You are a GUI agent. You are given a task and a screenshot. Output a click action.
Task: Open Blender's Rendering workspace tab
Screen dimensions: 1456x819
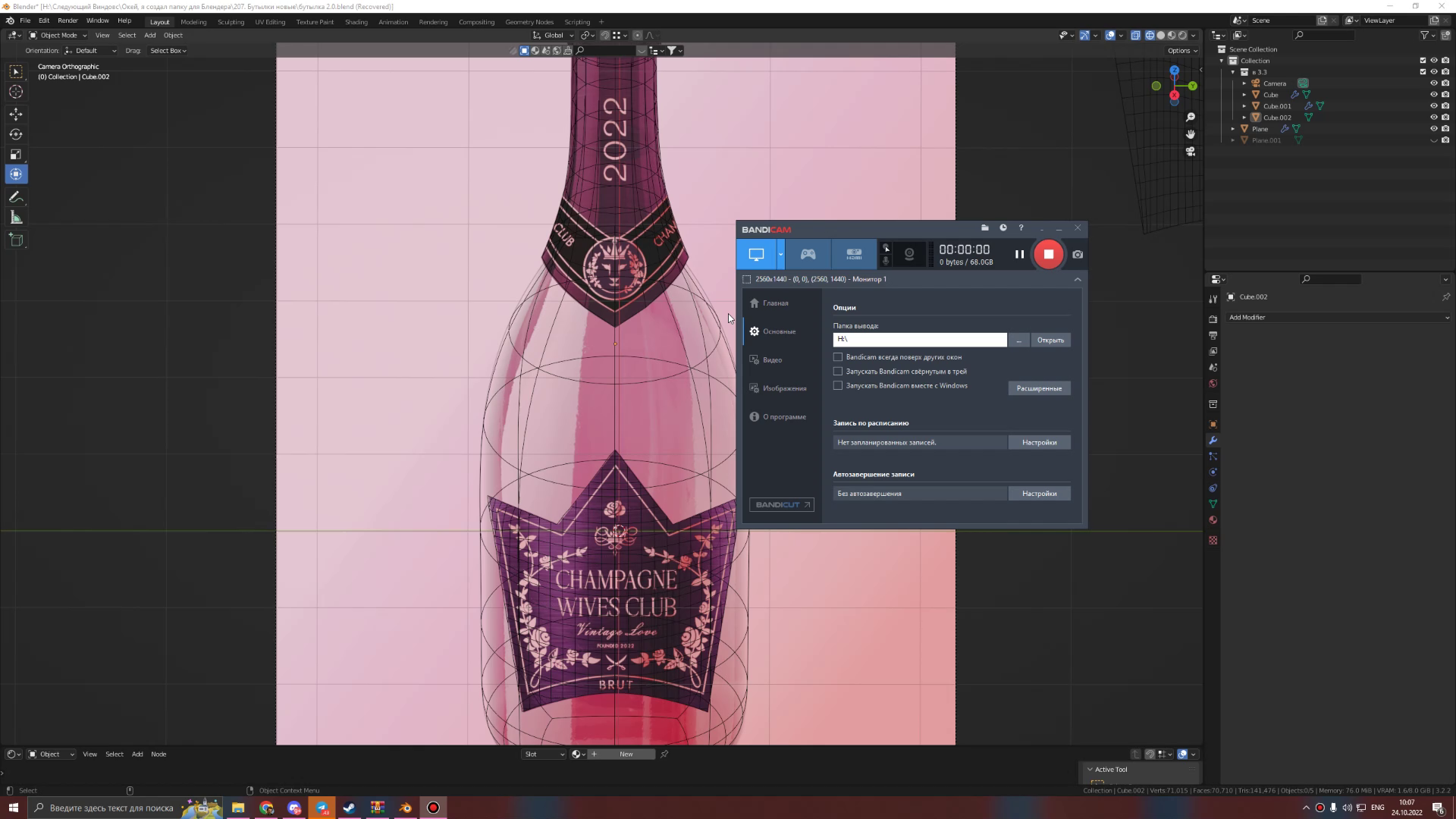[x=434, y=22]
